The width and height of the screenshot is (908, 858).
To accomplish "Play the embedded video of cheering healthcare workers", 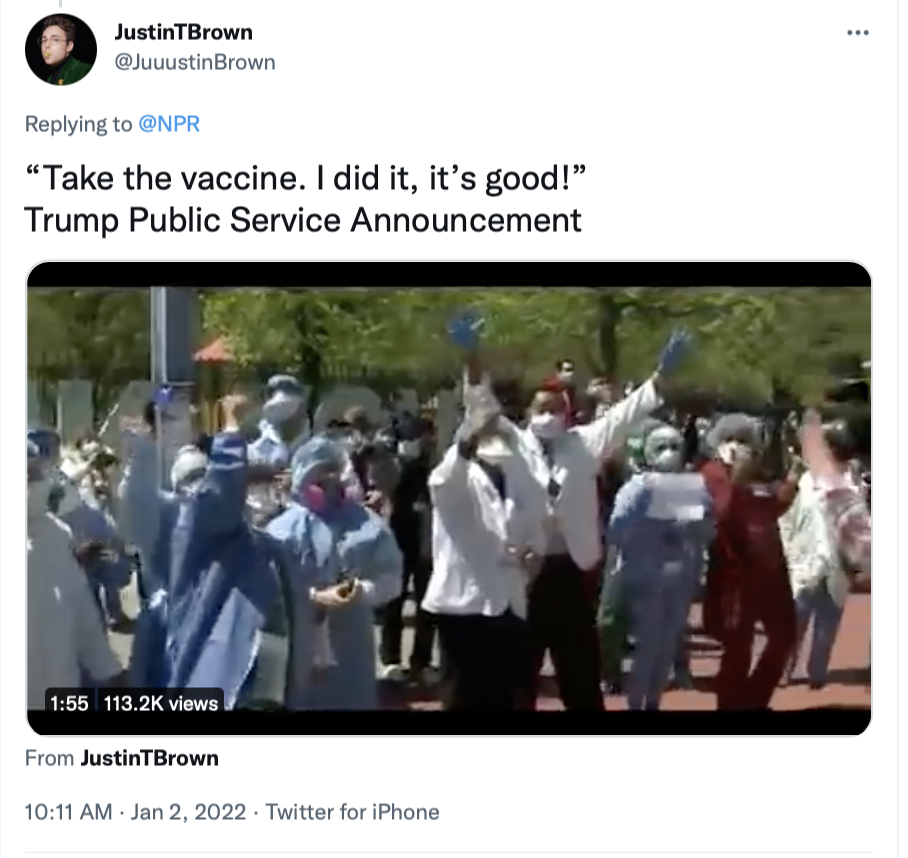I will [449, 498].
